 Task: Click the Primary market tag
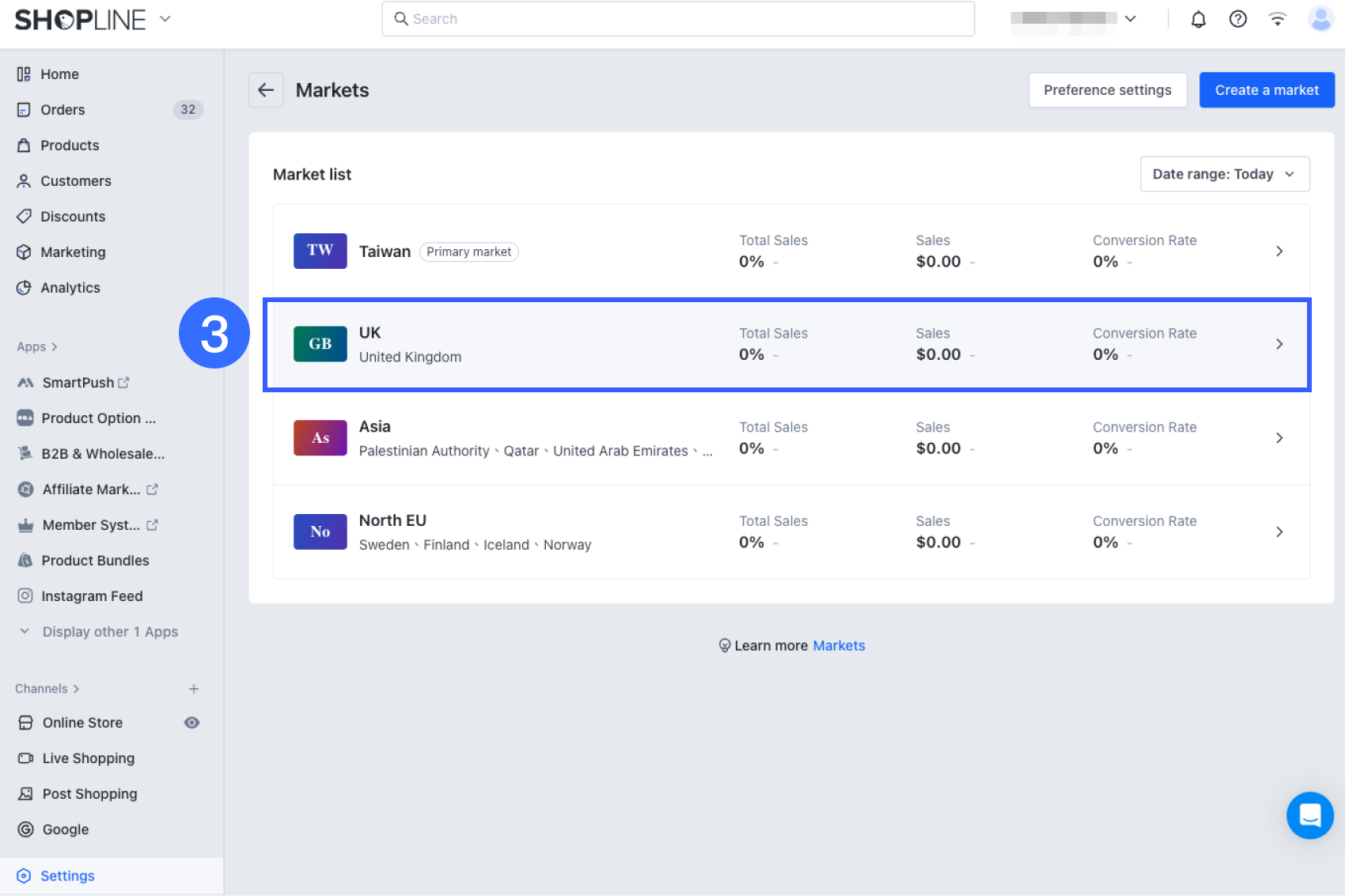(469, 251)
